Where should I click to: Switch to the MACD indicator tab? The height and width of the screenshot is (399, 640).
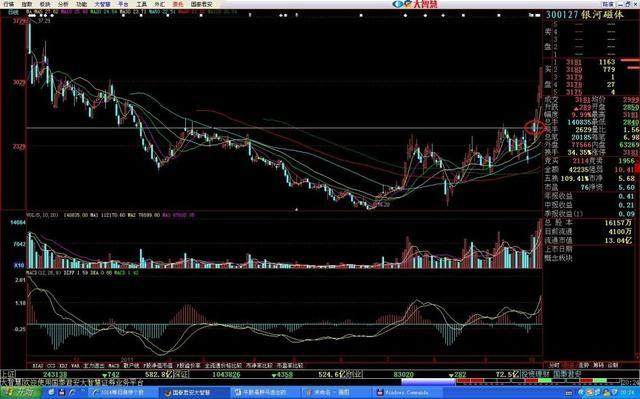point(114,366)
